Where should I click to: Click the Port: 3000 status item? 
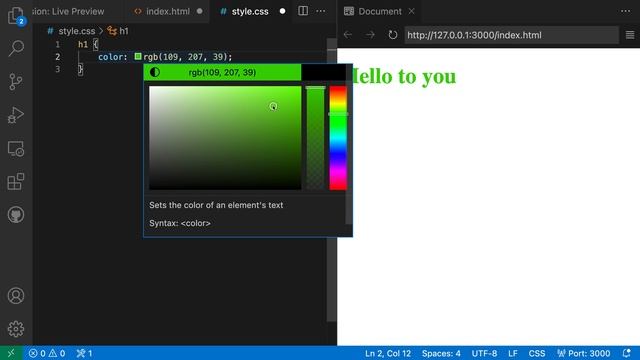point(584,353)
